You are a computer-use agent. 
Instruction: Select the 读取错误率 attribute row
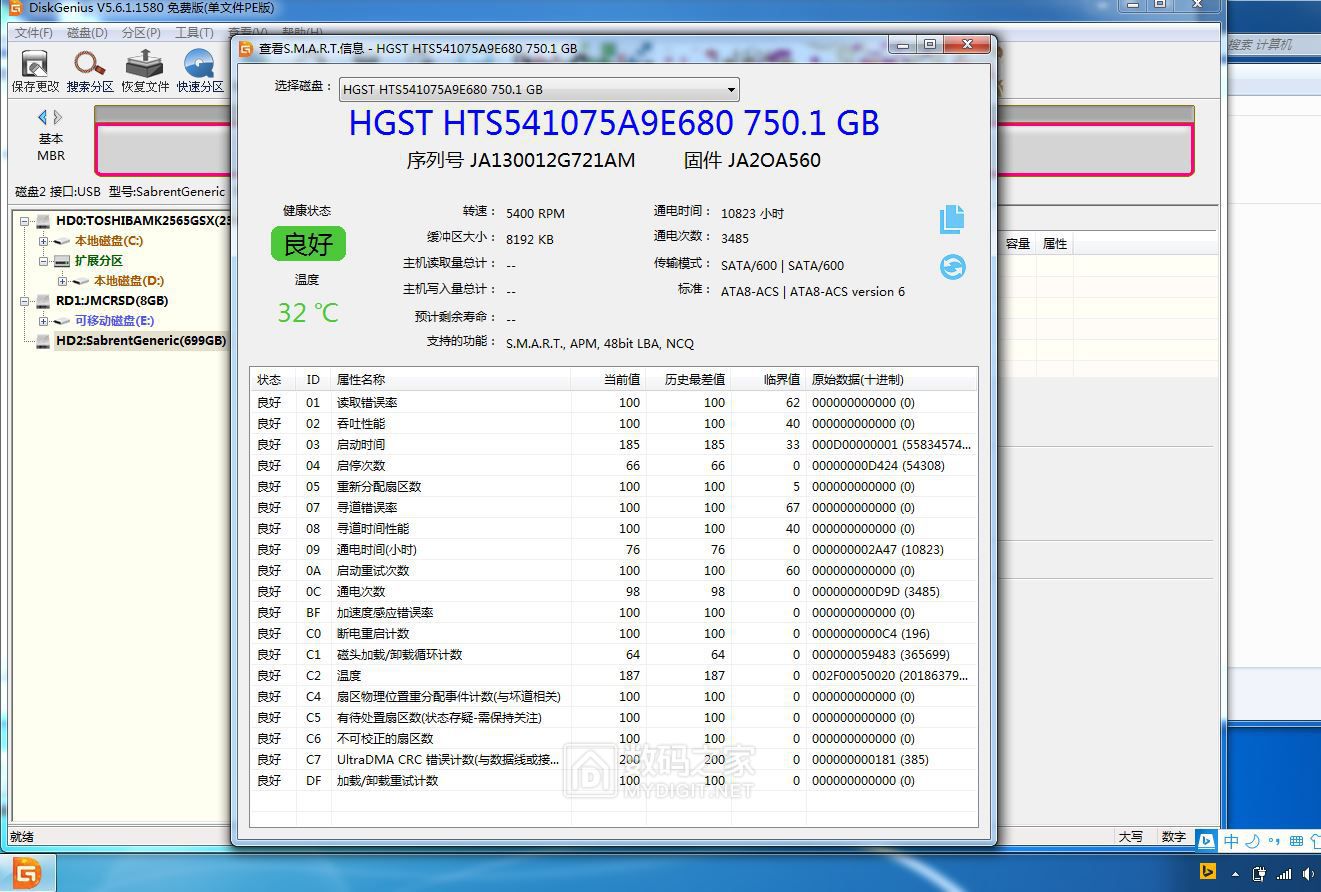(613, 403)
